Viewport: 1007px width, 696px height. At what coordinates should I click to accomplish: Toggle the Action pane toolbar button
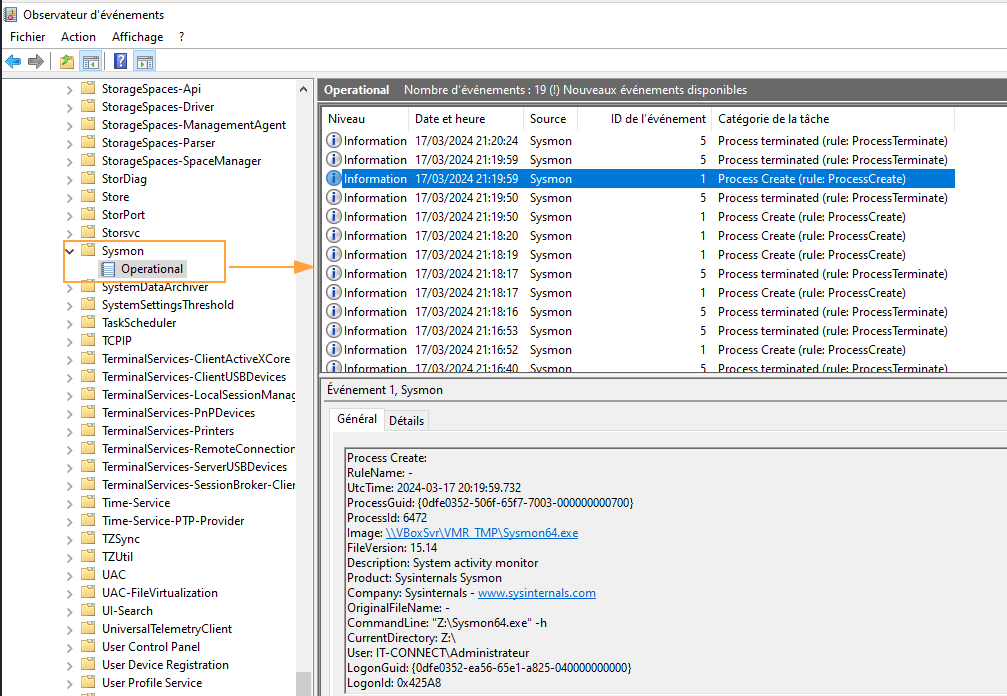144,62
